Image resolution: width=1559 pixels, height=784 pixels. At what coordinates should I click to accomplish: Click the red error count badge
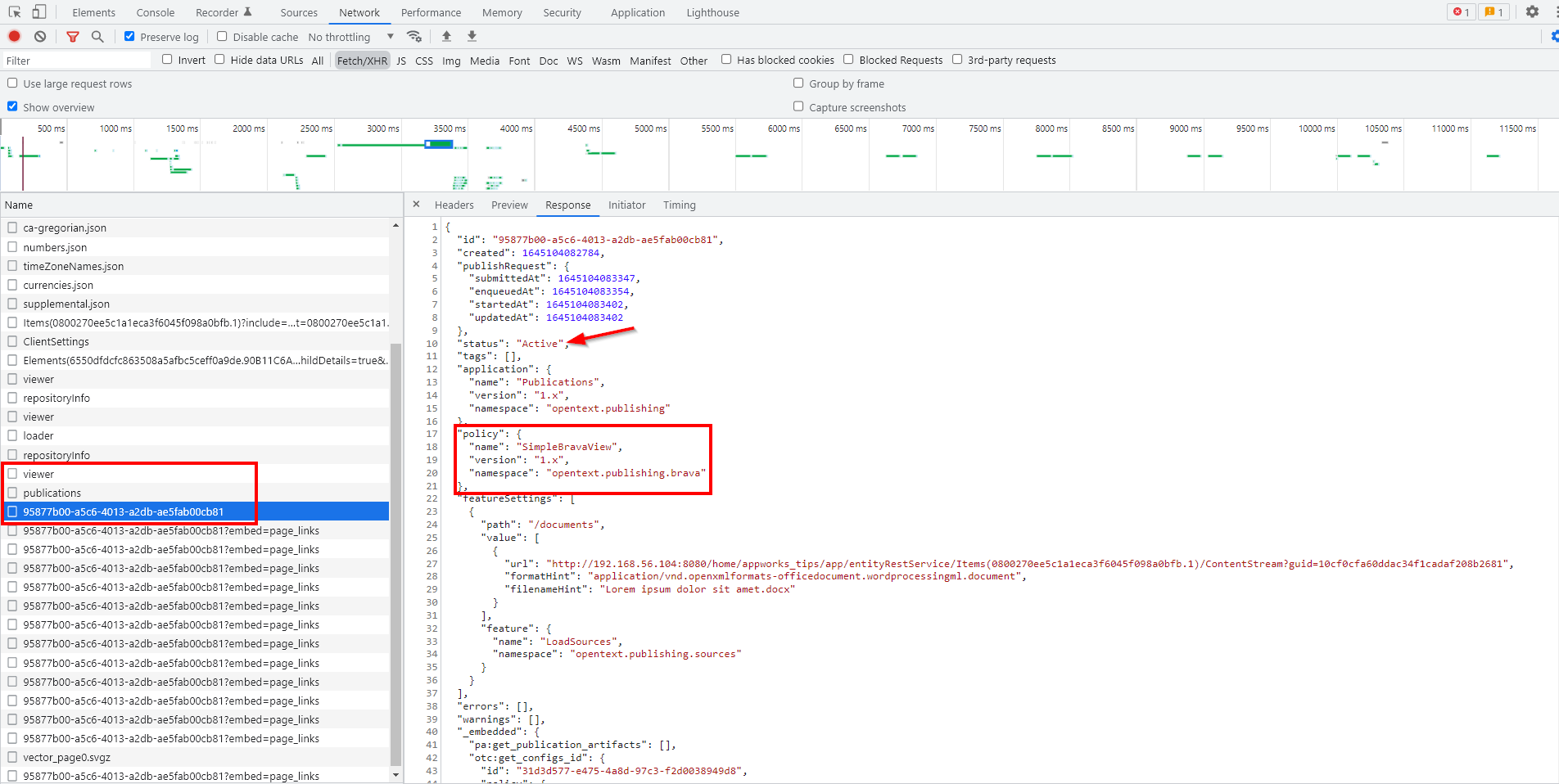(x=1461, y=12)
